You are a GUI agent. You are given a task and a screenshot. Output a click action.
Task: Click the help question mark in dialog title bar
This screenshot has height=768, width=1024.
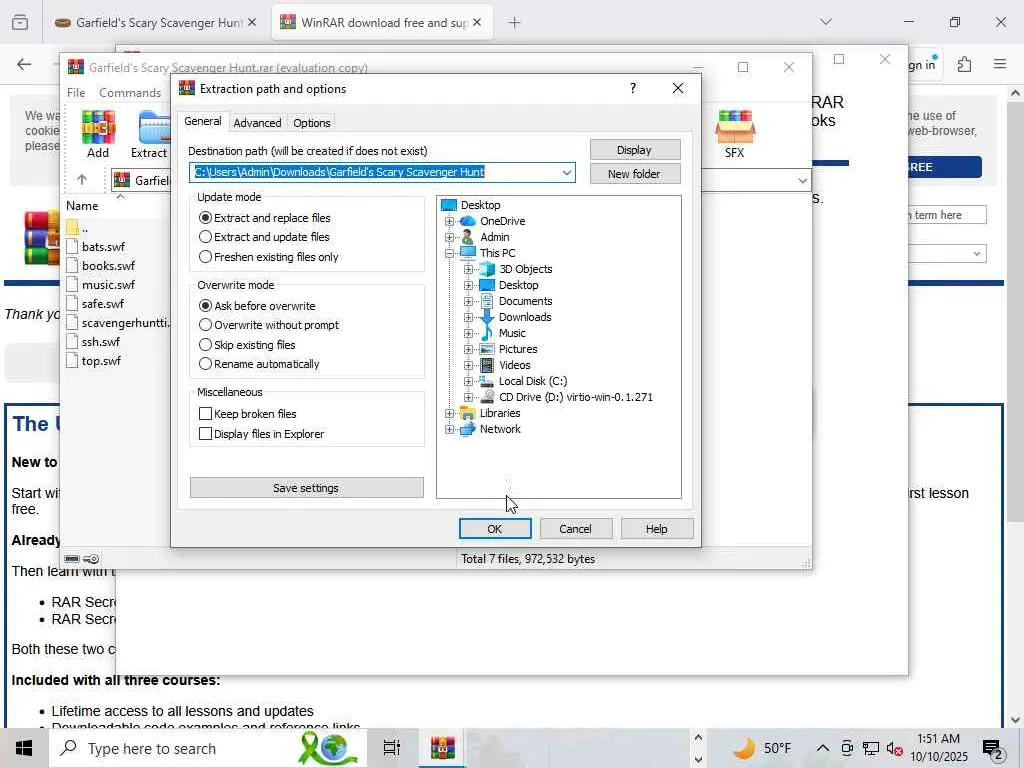click(633, 88)
